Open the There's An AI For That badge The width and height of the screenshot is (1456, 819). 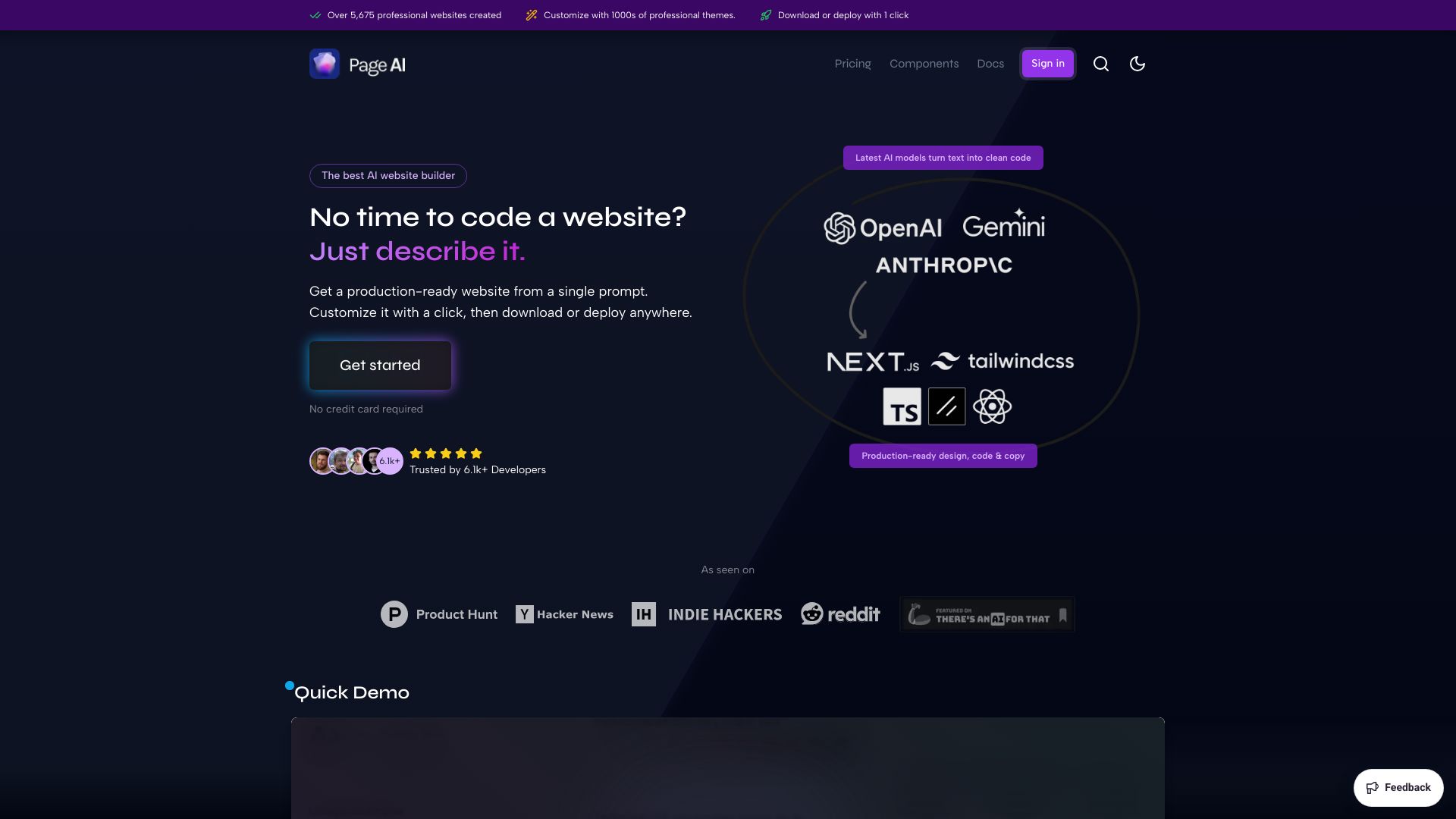tap(987, 614)
